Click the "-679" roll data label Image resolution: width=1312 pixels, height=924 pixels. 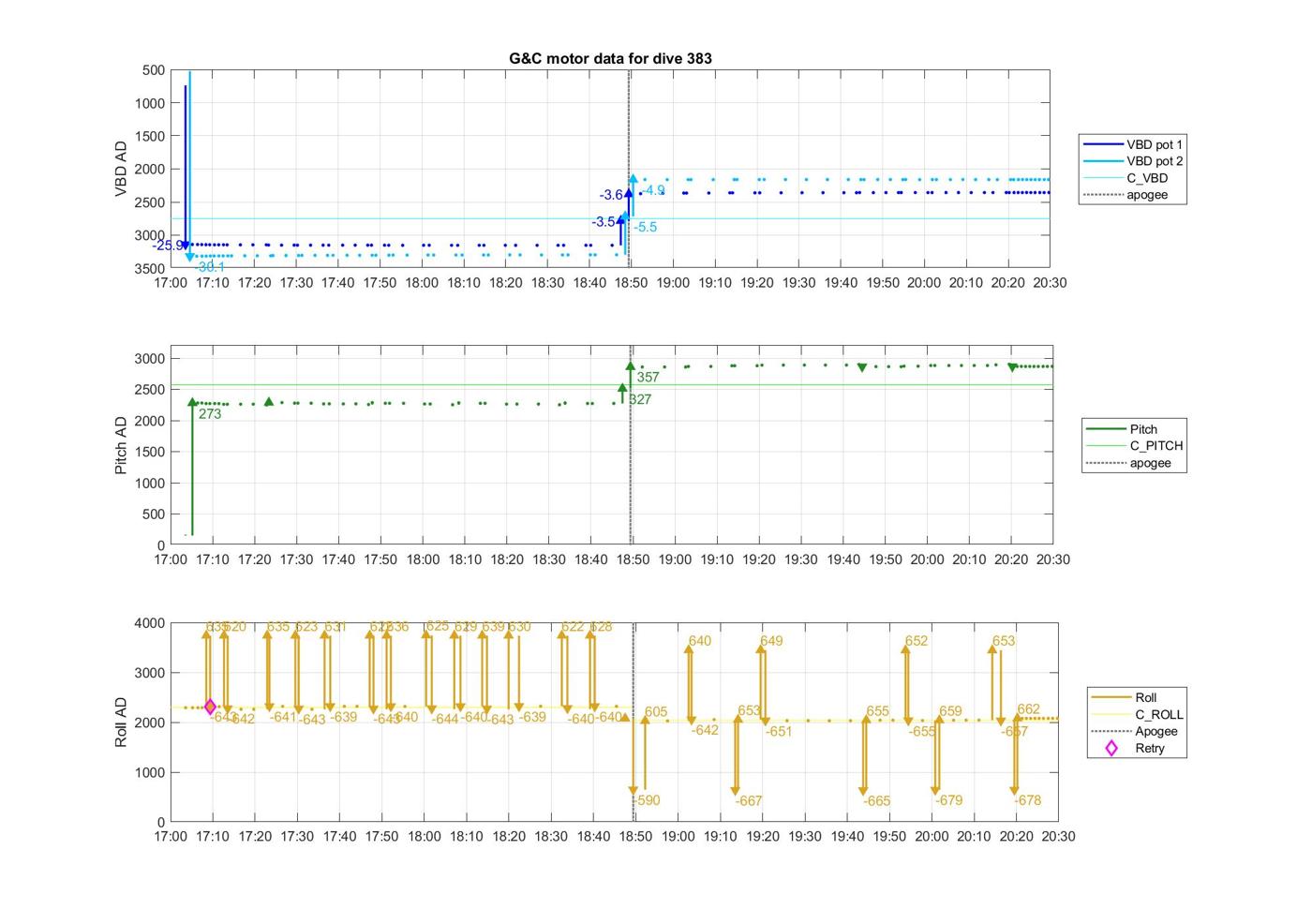tap(948, 800)
